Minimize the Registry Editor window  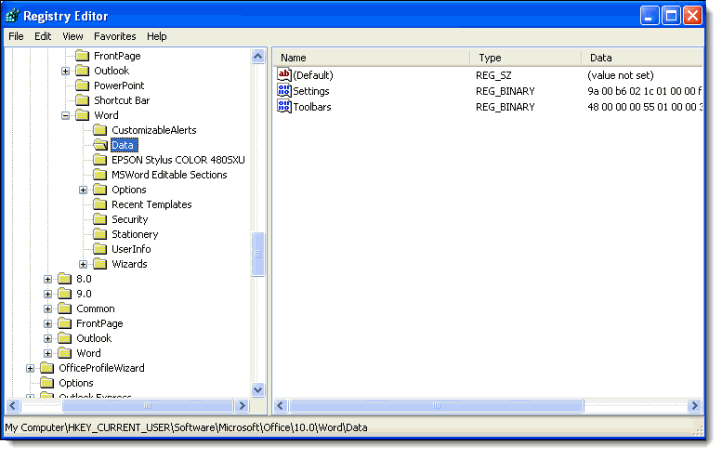(x=649, y=16)
